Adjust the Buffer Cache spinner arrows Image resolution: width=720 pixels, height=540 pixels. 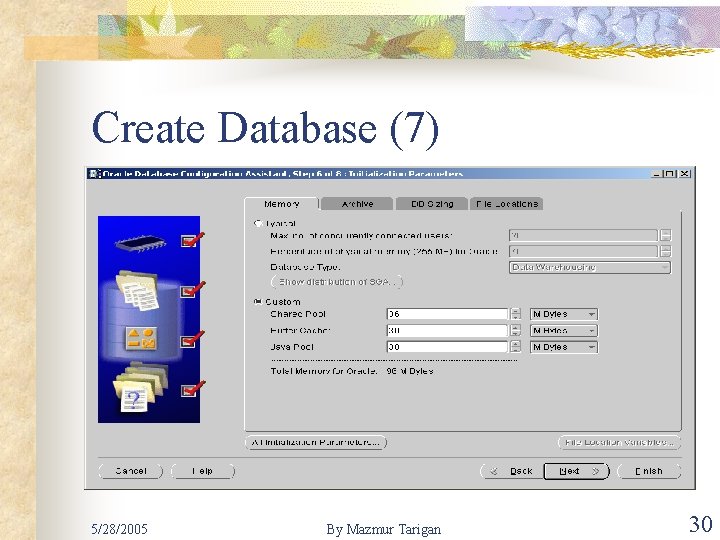click(516, 331)
